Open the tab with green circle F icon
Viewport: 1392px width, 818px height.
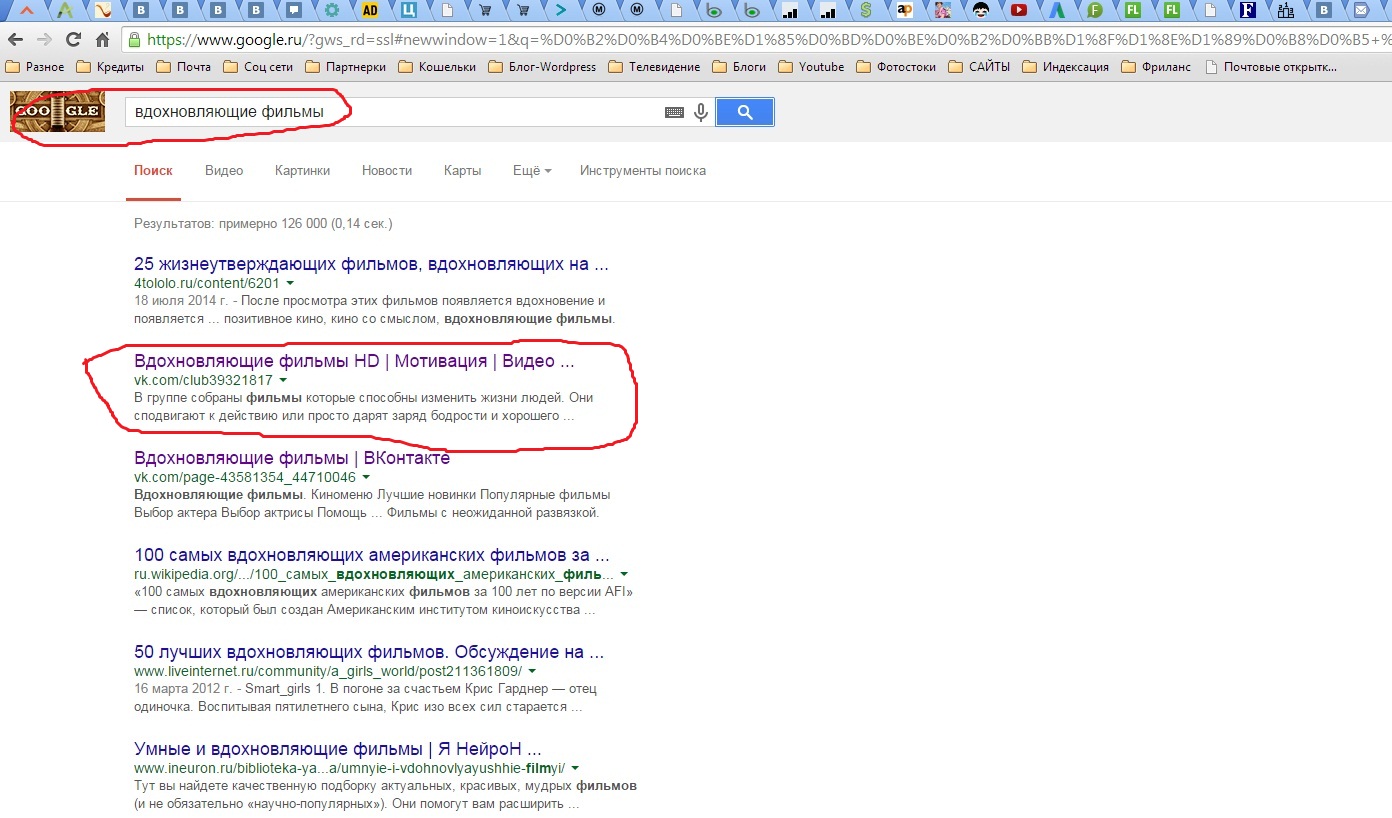[x=1095, y=11]
